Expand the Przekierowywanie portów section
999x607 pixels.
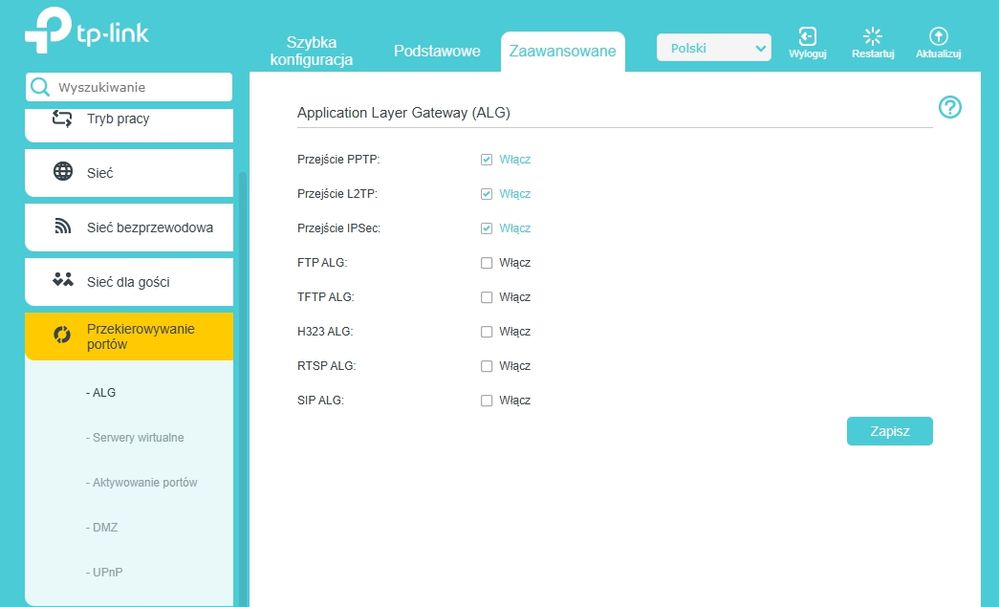tap(128, 336)
